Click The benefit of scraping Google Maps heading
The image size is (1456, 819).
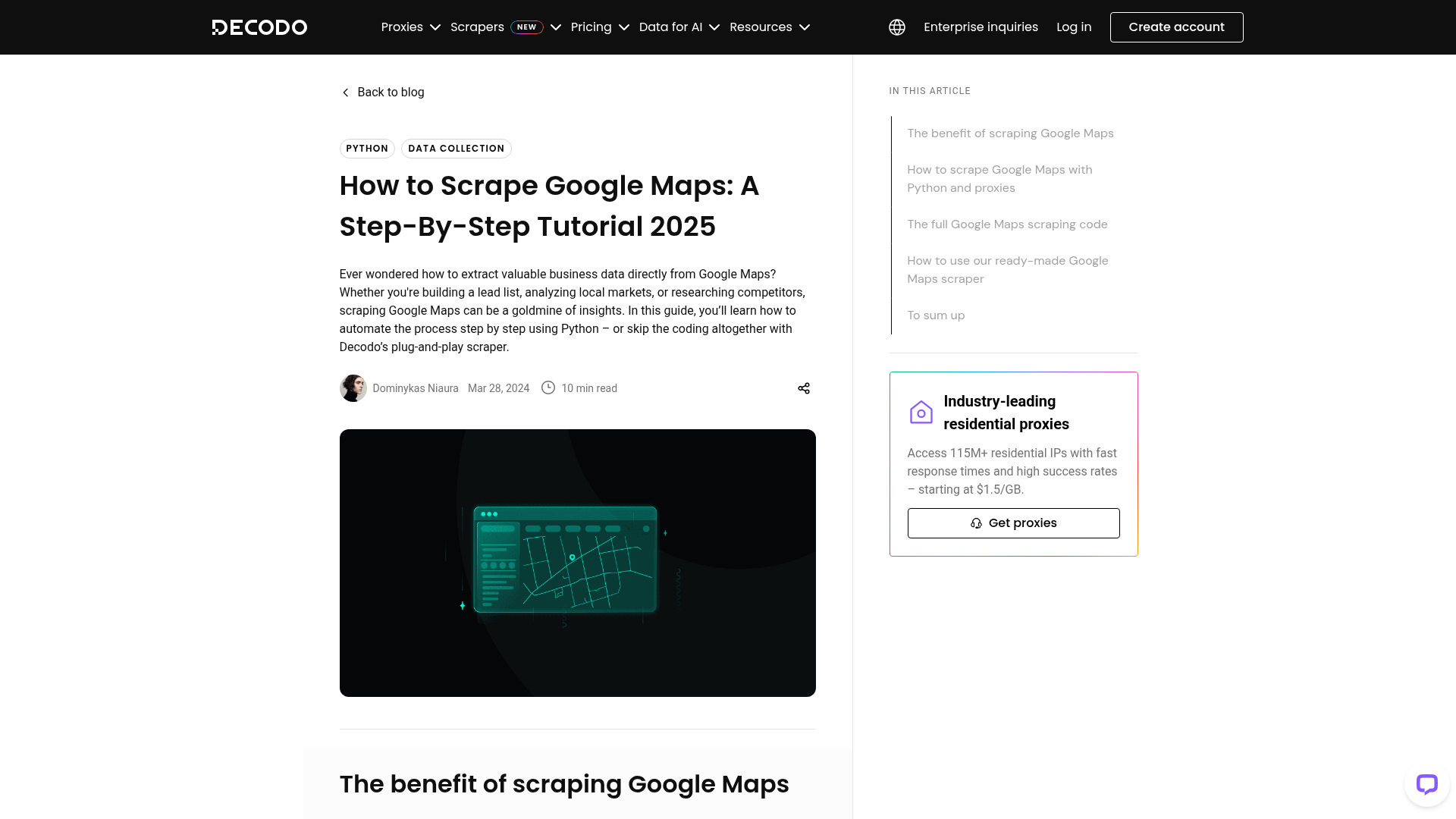pos(564,784)
